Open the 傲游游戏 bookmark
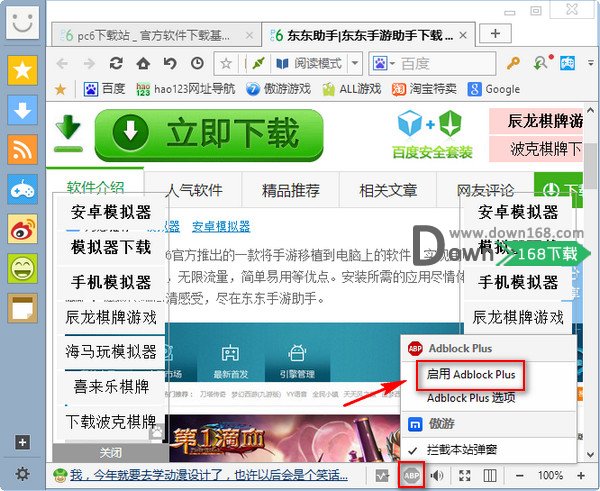The image size is (600, 491). tap(278, 89)
